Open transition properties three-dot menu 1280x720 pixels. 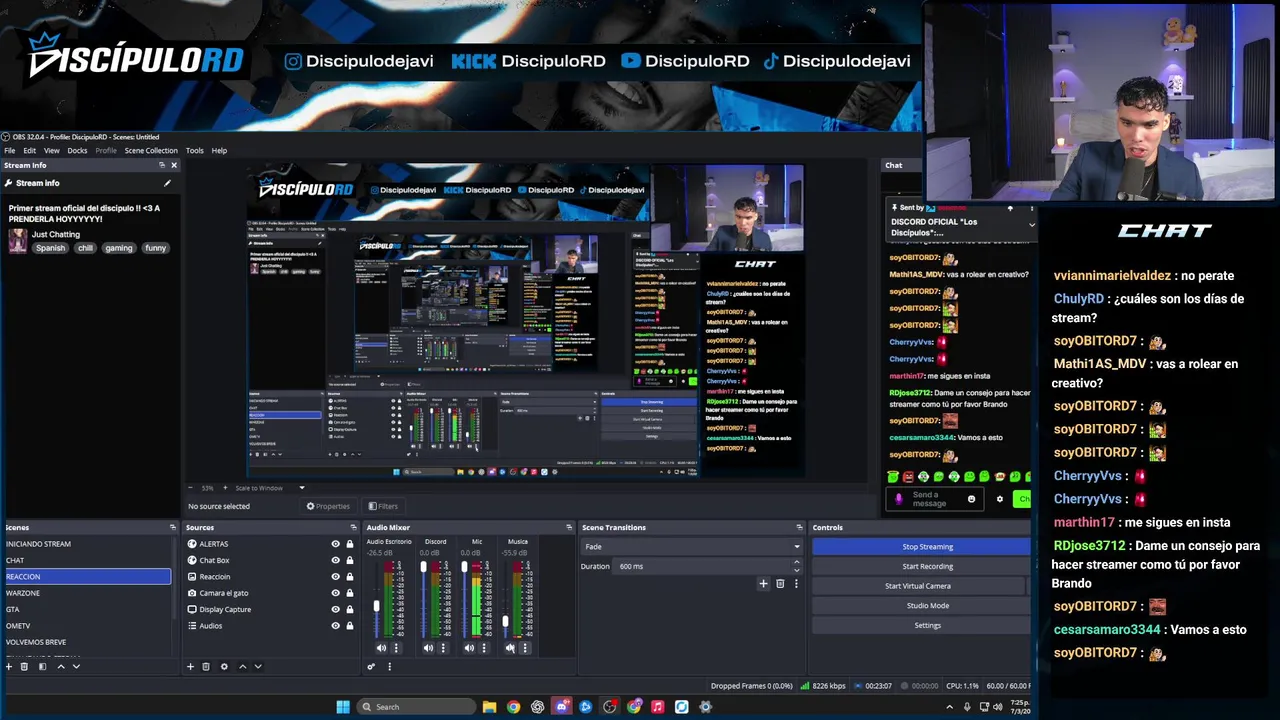[x=796, y=584]
